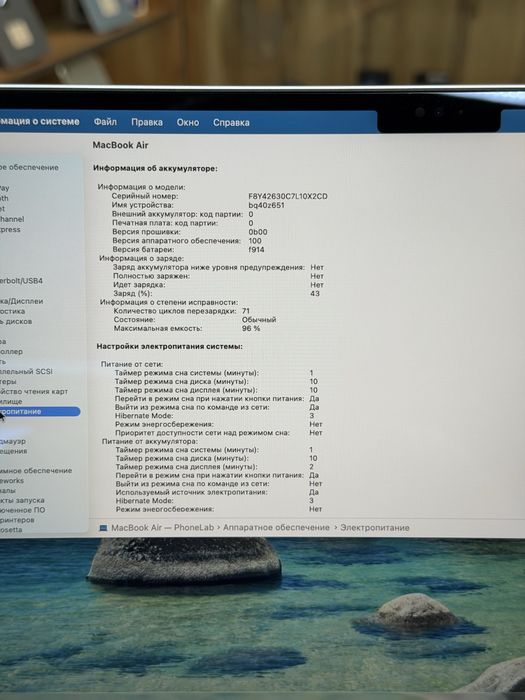Click firmware version value 0b00
Image resolution: width=525 pixels, height=700 pixels.
point(258,232)
